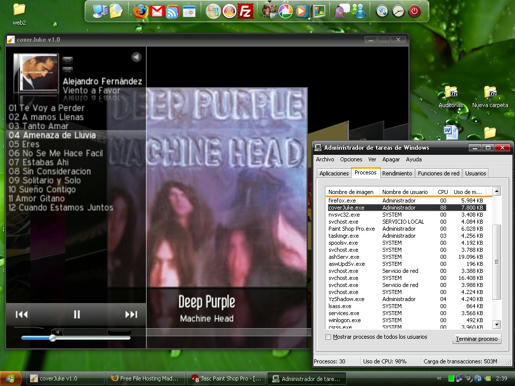
Task: Click the red power dock icon
Action: (414, 12)
